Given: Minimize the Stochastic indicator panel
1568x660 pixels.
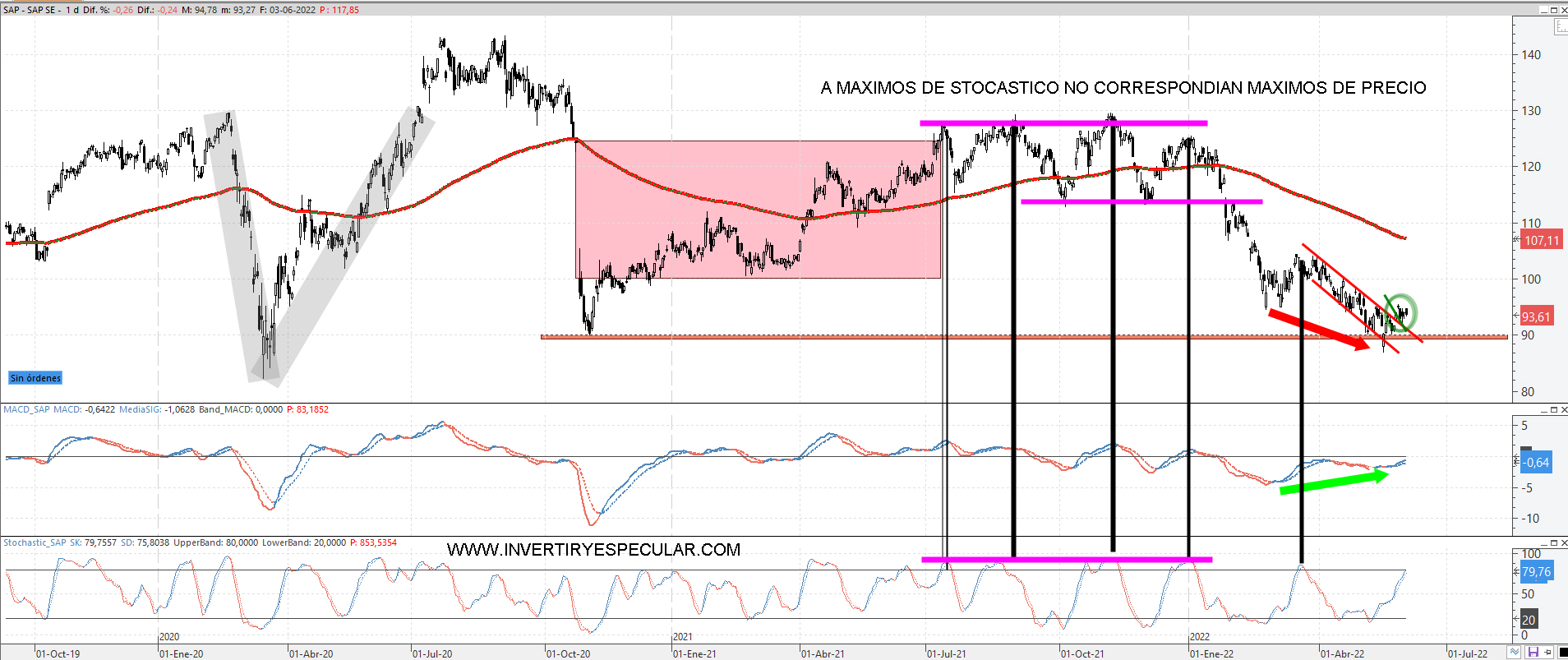Looking at the screenshot, I should (x=1543, y=543).
